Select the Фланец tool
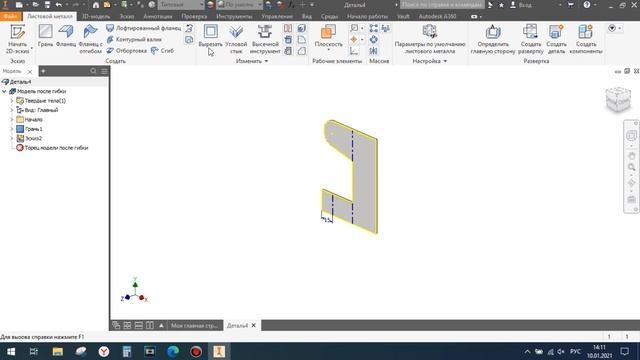 pyautogui.click(x=66, y=36)
